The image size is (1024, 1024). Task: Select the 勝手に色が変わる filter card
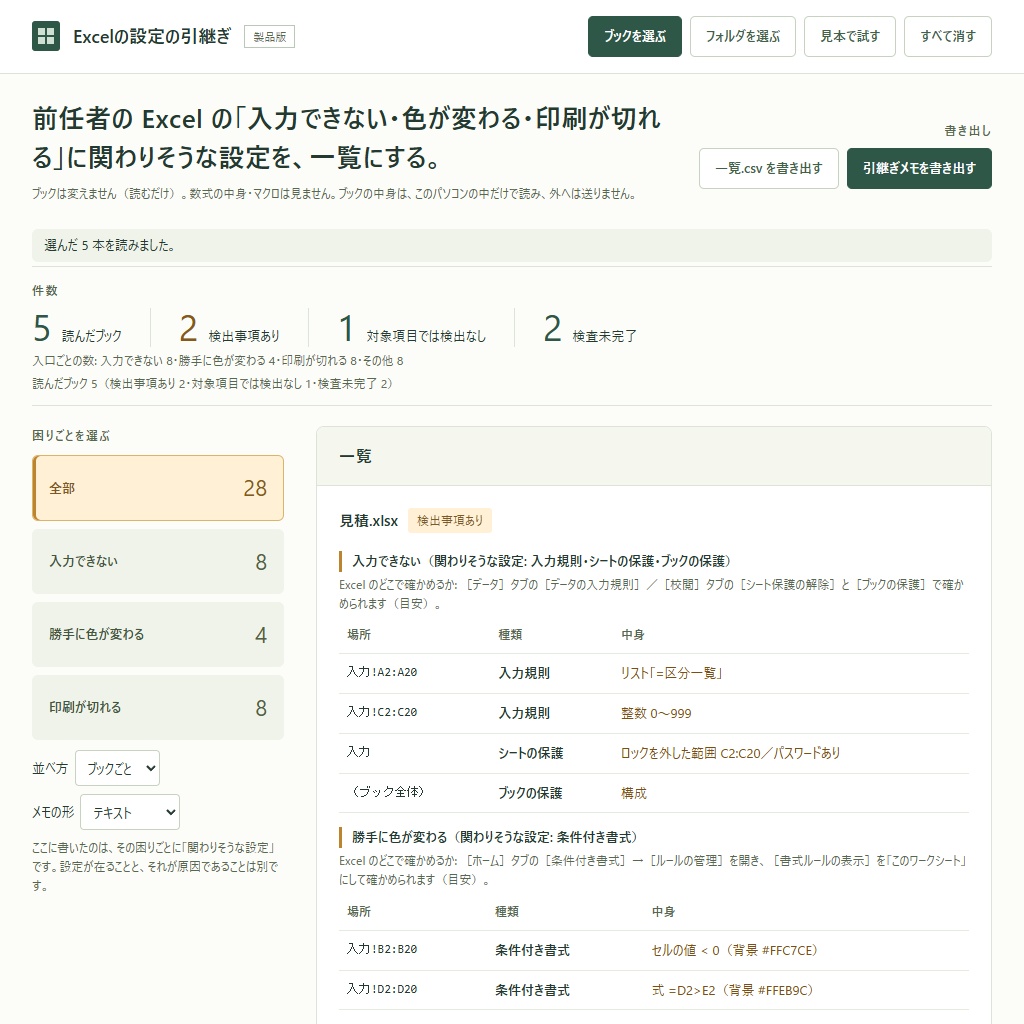[x=158, y=635]
